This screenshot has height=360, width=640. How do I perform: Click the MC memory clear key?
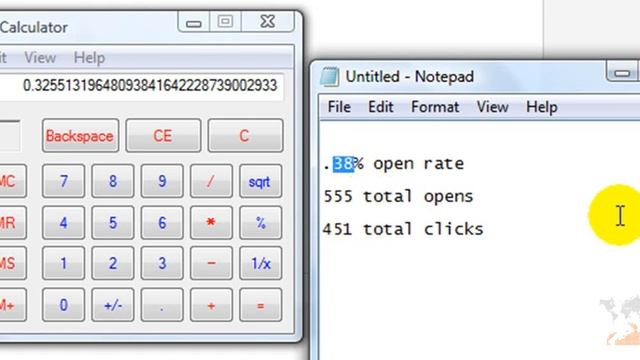(x=12, y=181)
